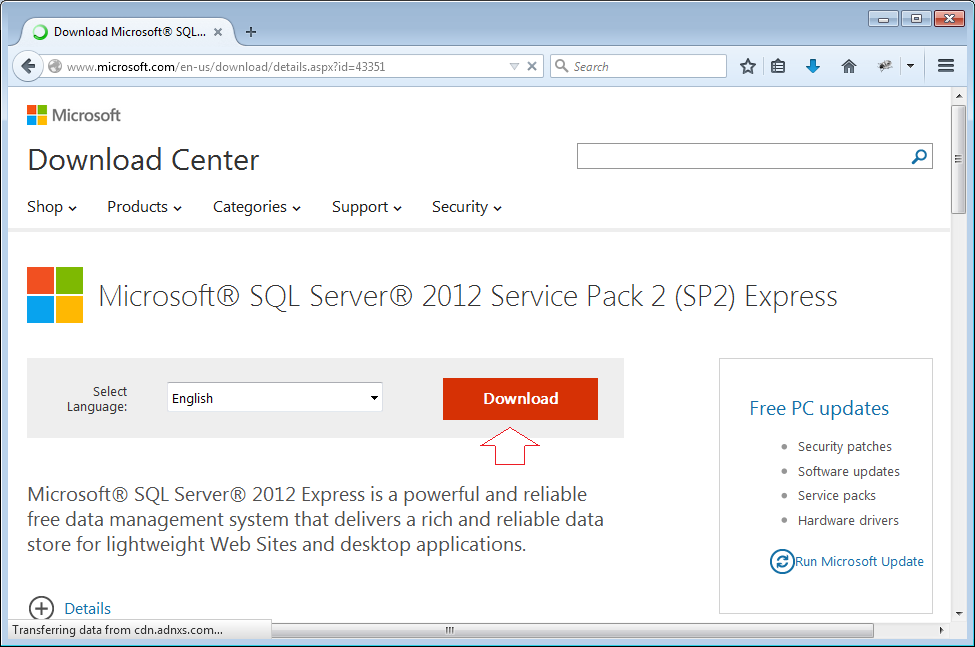Expand the Support menu
This screenshot has height=647, width=975.
point(366,207)
